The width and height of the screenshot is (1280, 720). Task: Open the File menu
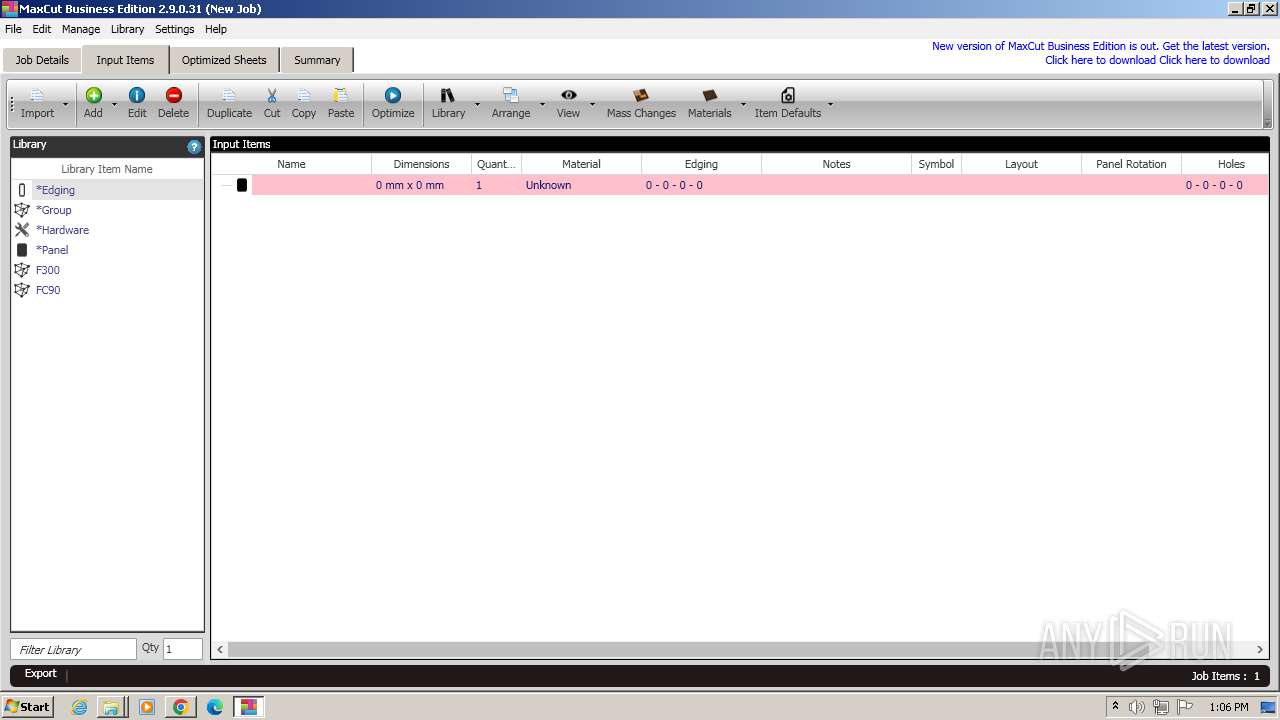[13, 29]
